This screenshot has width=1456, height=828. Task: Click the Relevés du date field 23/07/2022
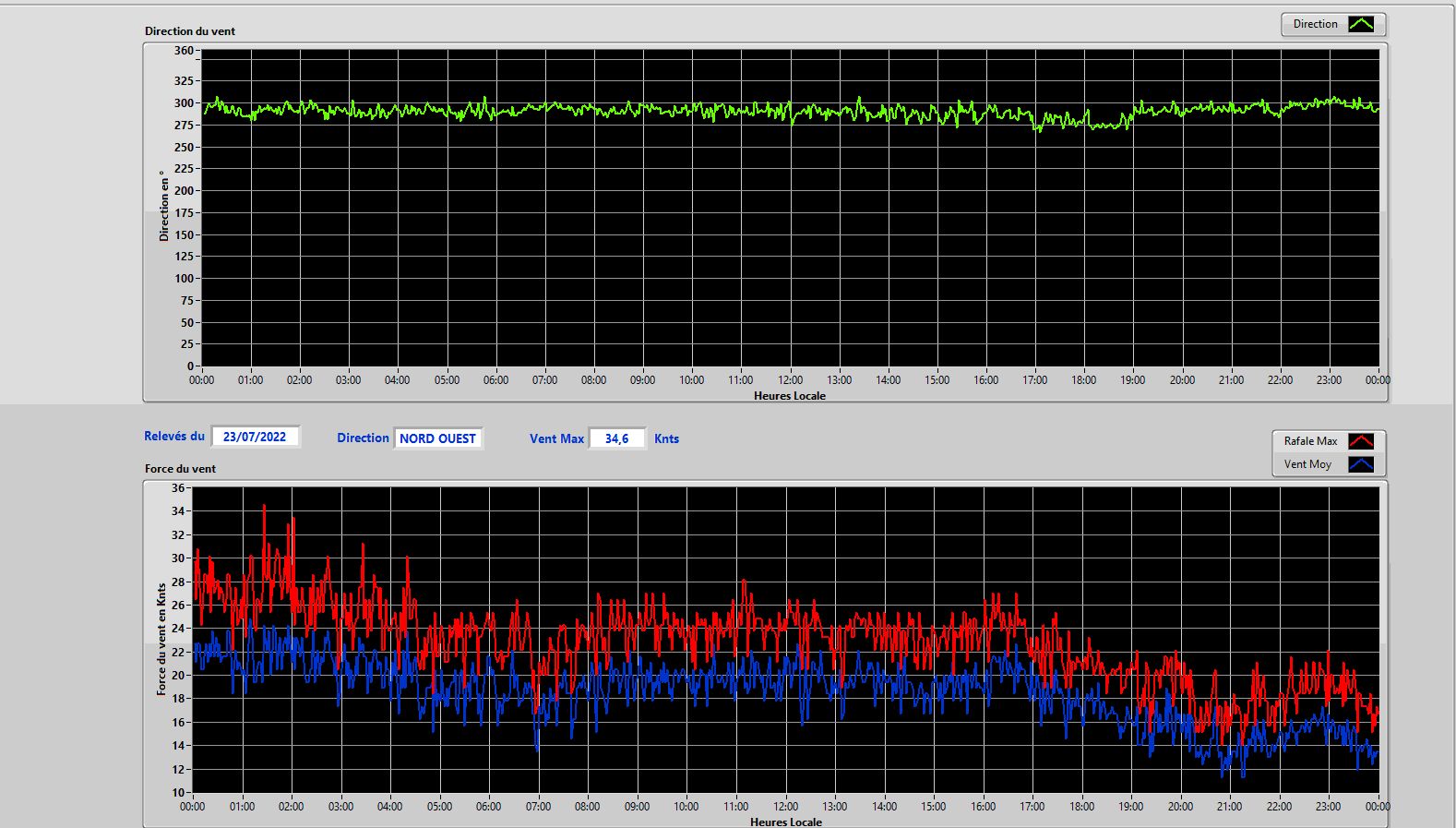point(256,437)
